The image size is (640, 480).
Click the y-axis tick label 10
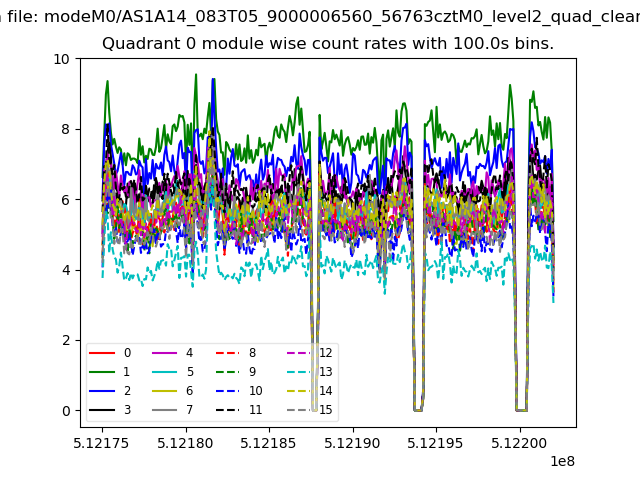point(62,59)
